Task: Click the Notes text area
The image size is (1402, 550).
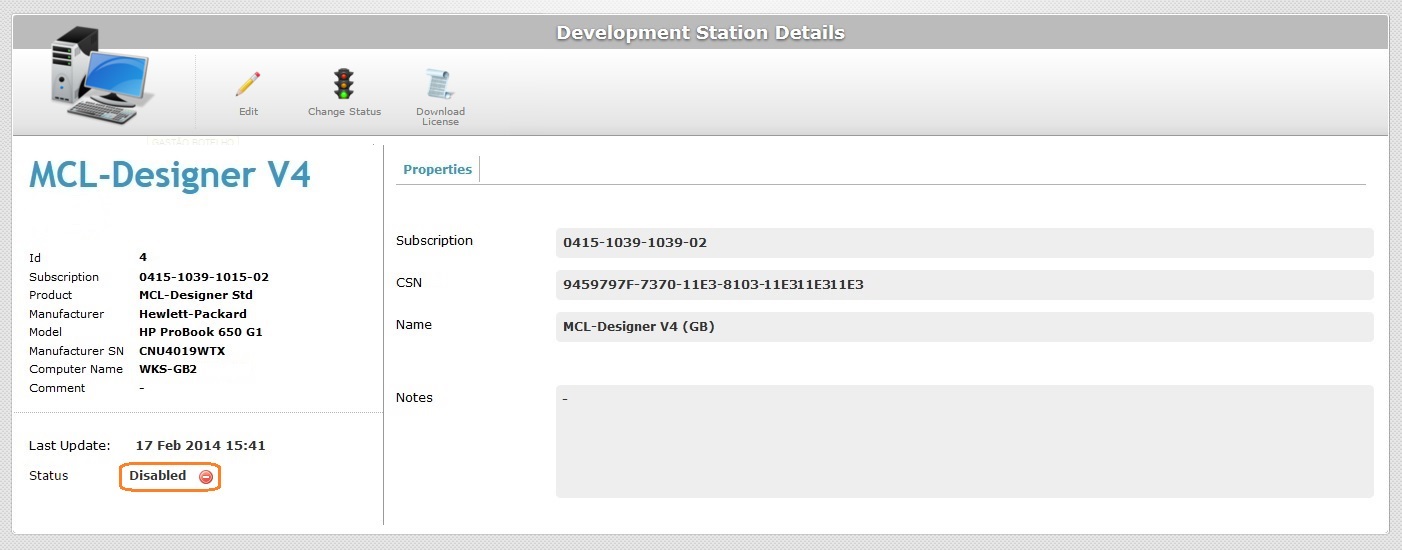Action: [x=964, y=441]
